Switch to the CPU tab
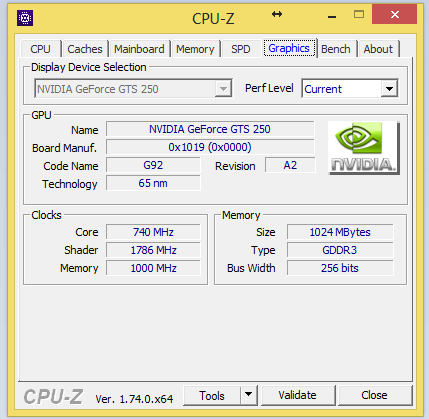 point(40,49)
